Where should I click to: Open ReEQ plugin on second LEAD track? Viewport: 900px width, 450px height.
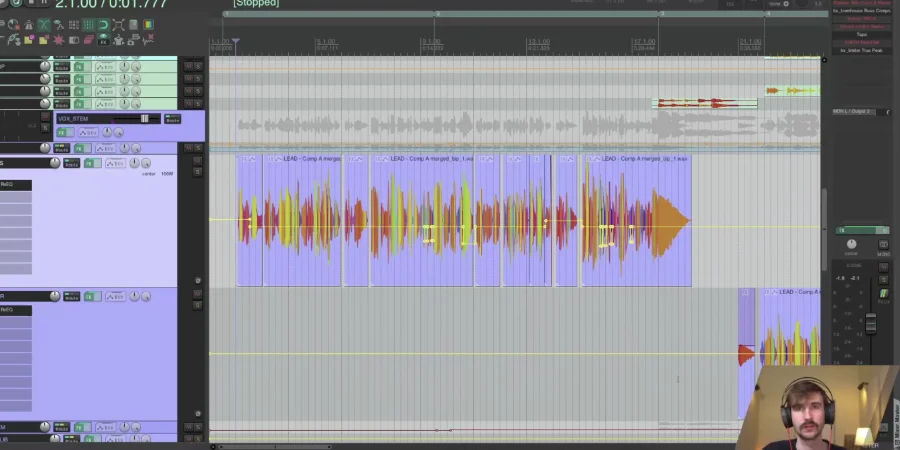pyautogui.click(x=15, y=310)
